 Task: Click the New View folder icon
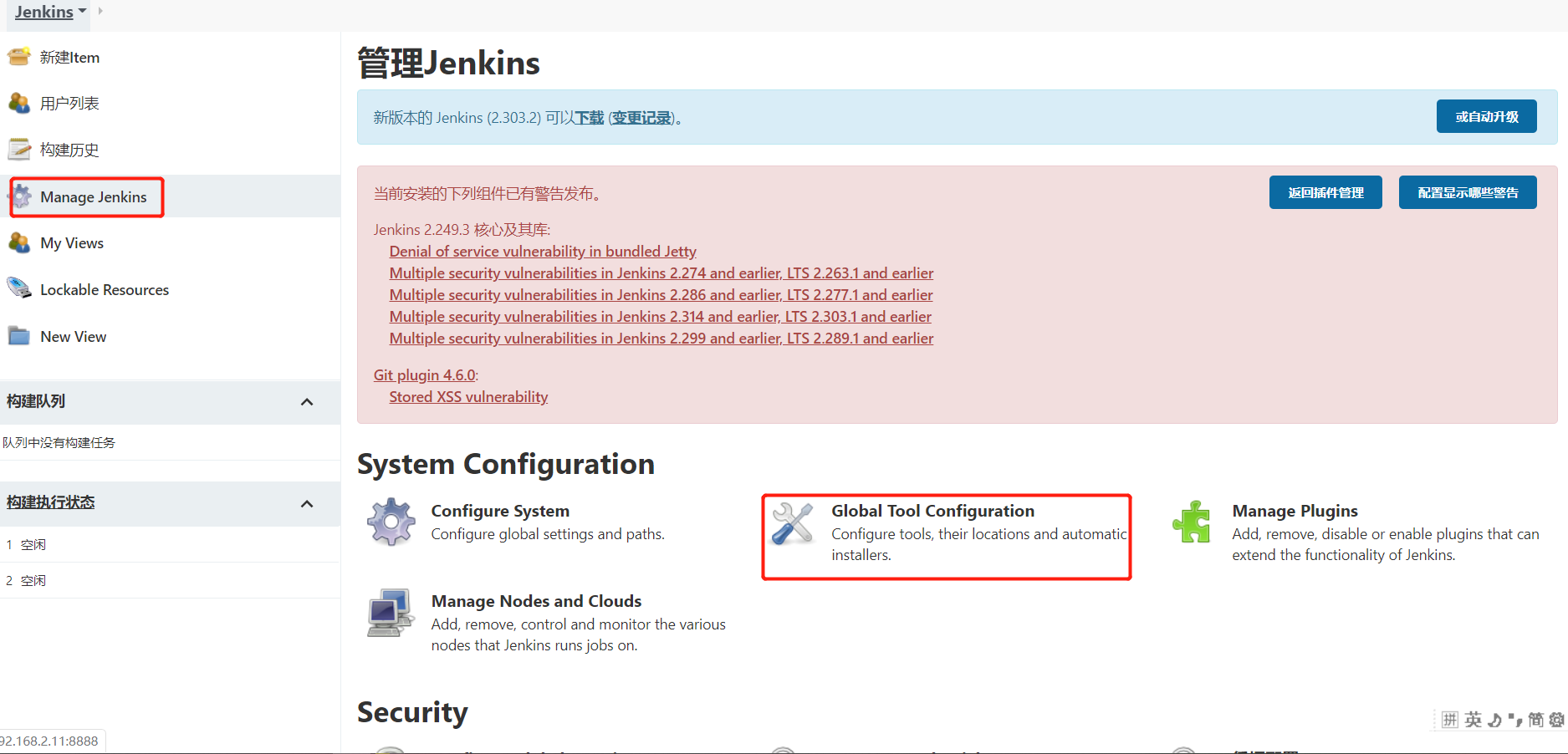[x=19, y=336]
